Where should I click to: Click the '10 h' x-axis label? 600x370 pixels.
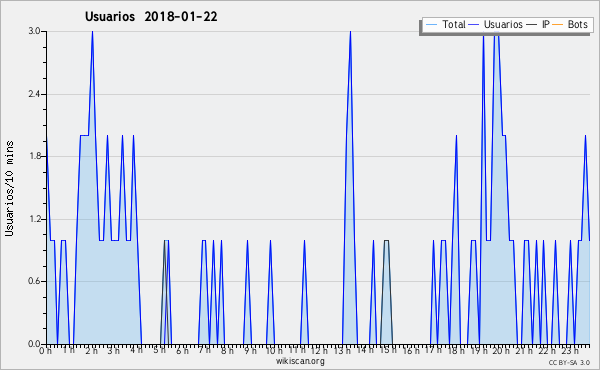click(274, 351)
